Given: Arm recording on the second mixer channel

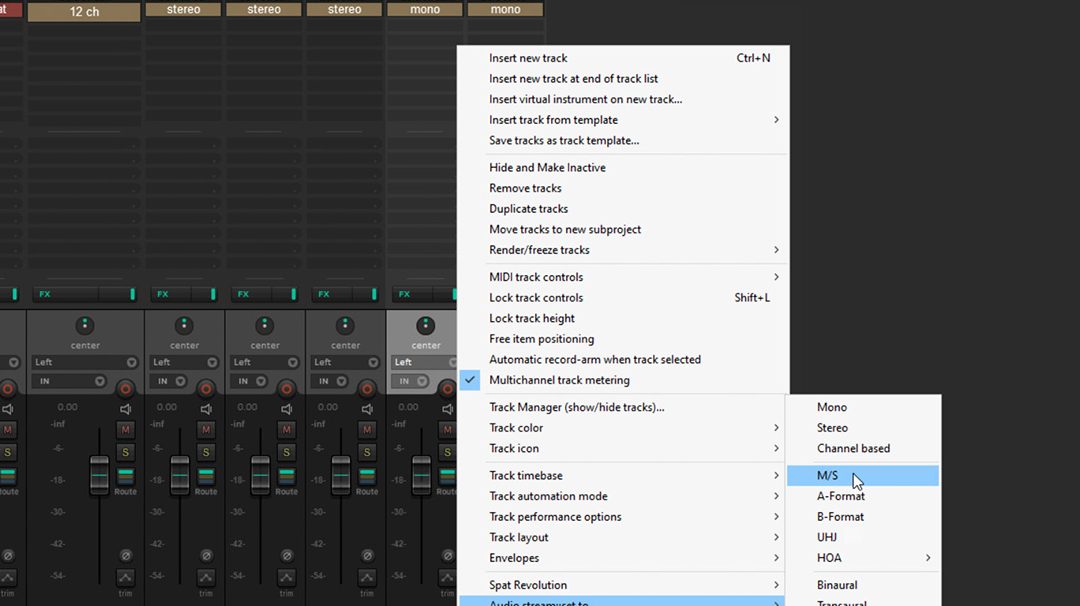Looking at the screenshot, I should coord(208,386).
